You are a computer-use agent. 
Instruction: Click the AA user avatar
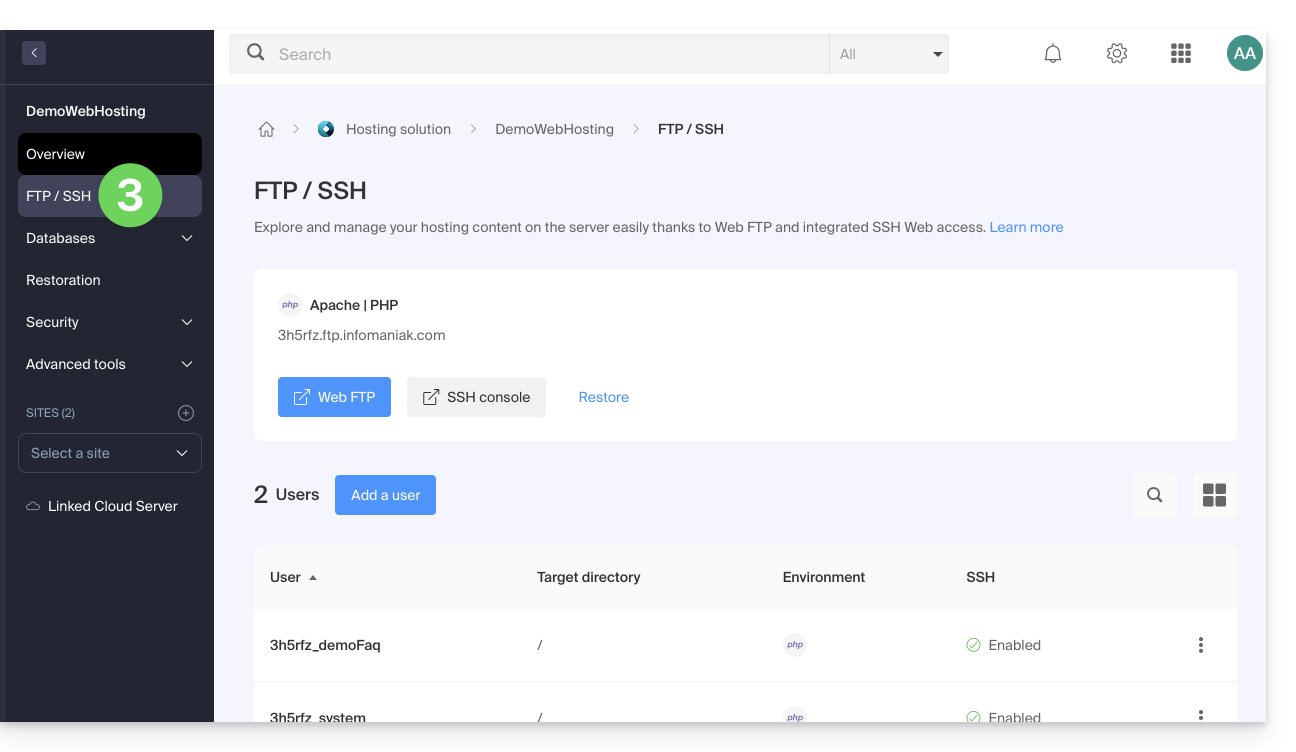click(x=1244, y=54)
